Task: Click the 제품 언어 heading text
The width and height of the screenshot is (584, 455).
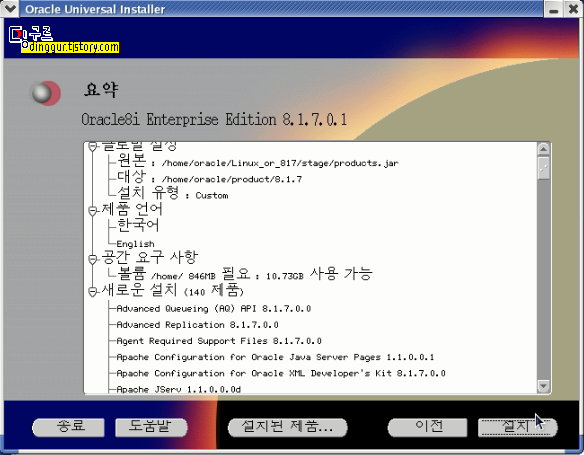Action: pos(132,210)
